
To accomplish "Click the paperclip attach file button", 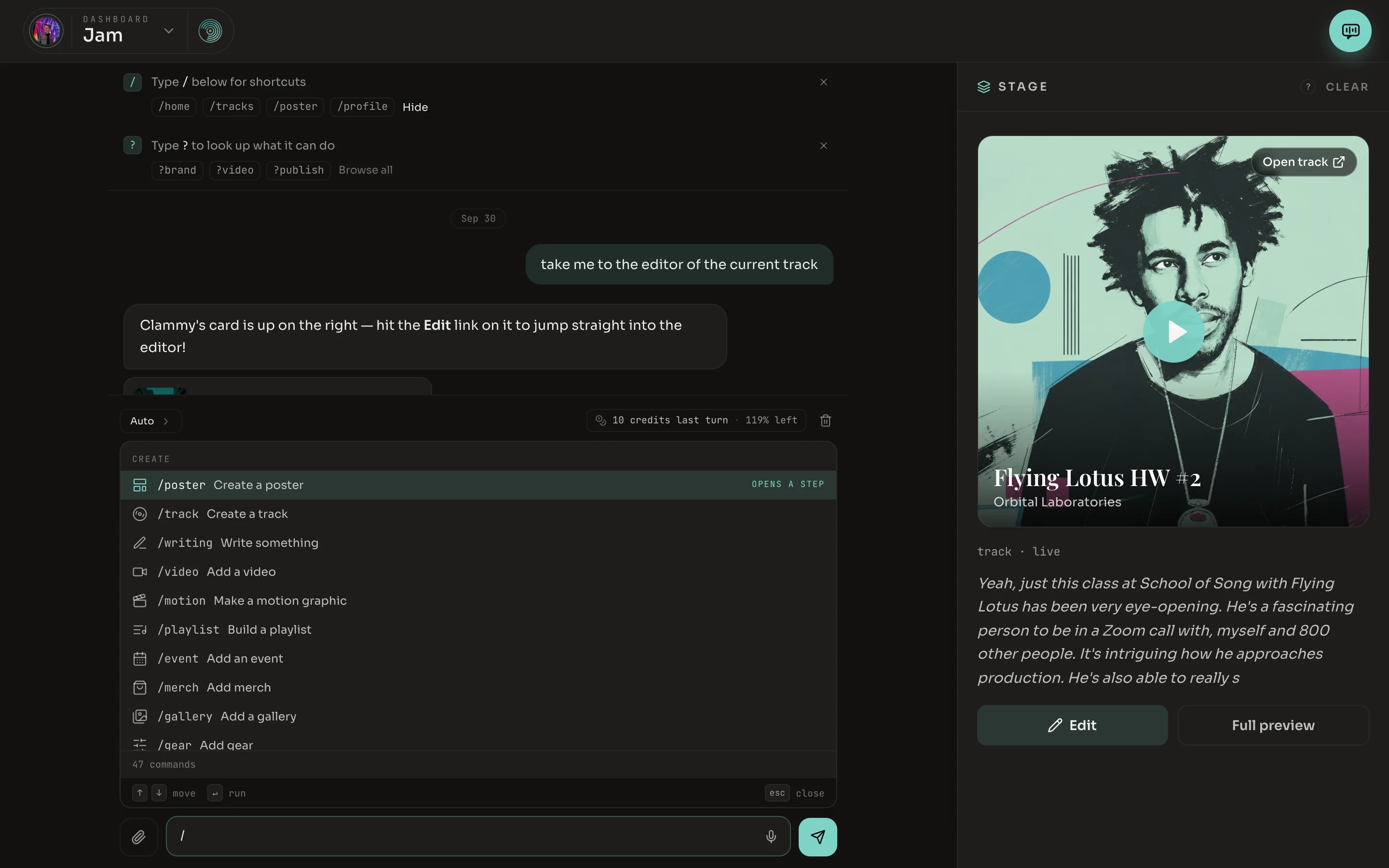I will click(139, 837).
